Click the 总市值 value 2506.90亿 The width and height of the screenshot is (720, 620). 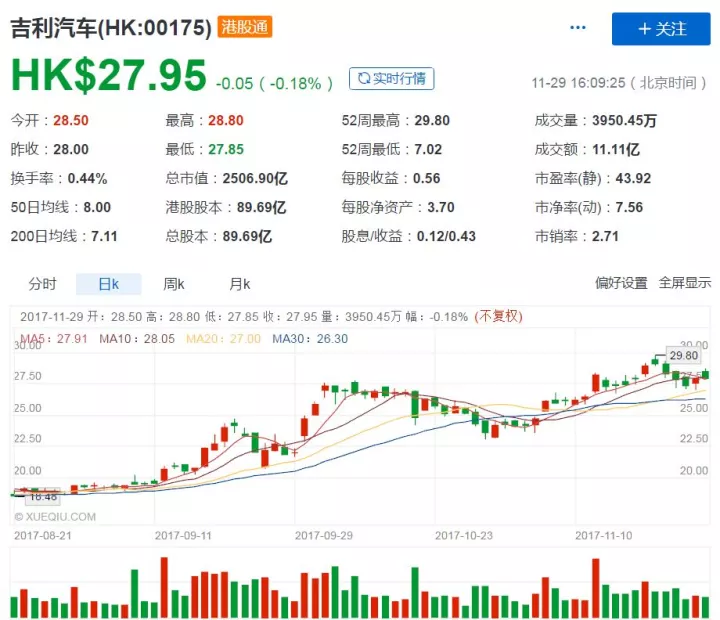pos(255,178)
